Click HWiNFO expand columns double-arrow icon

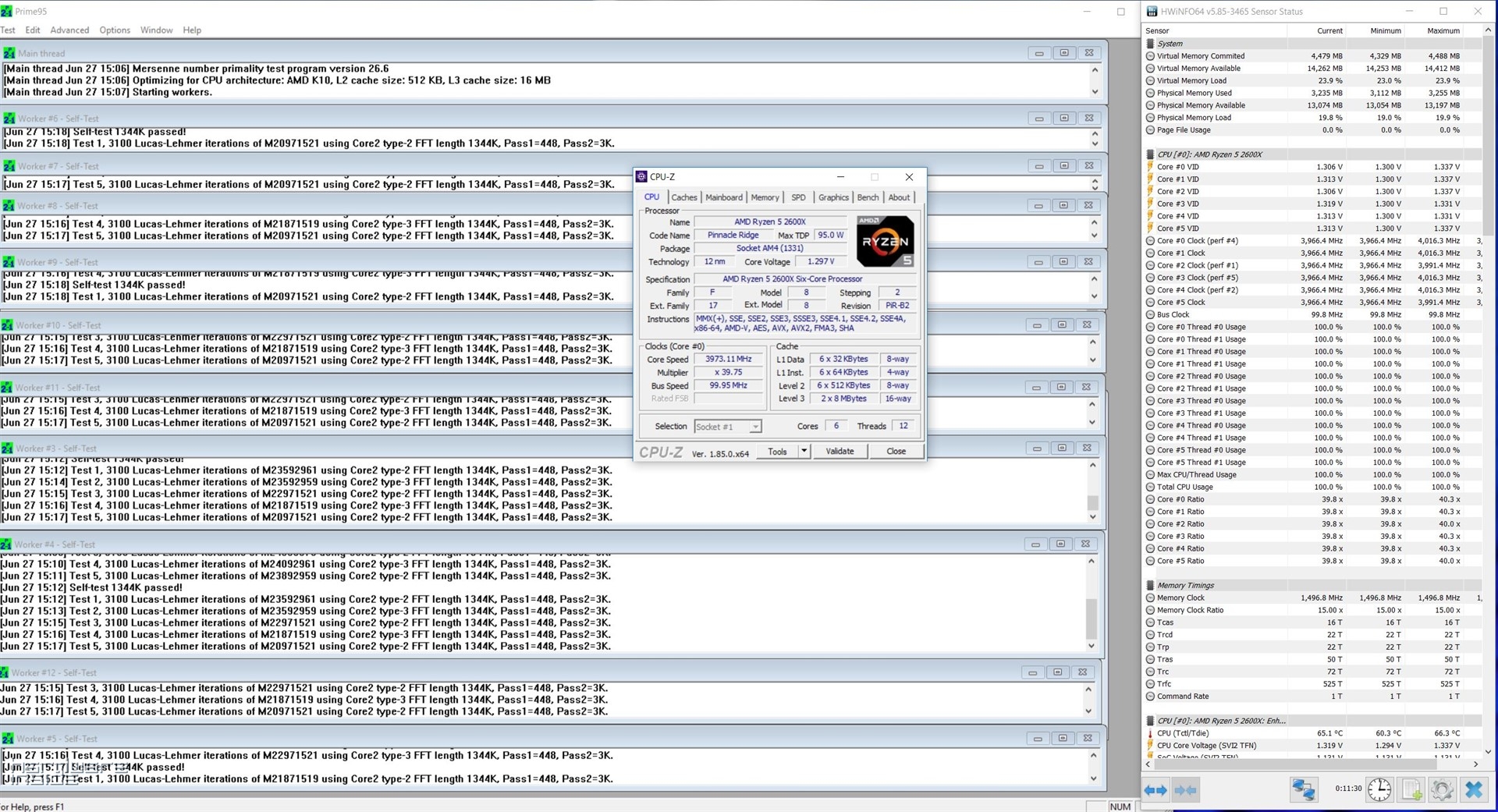tap(1155, 790)
